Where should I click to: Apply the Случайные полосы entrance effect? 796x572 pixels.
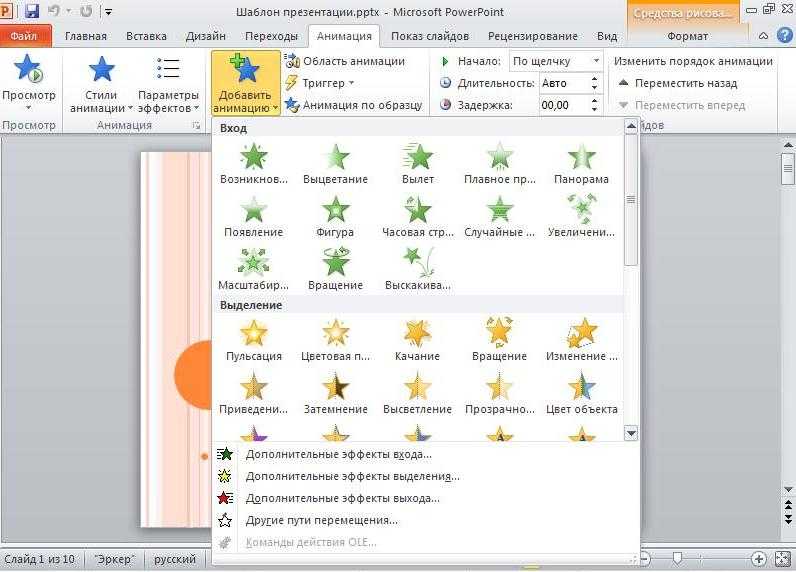click(500, 216)
